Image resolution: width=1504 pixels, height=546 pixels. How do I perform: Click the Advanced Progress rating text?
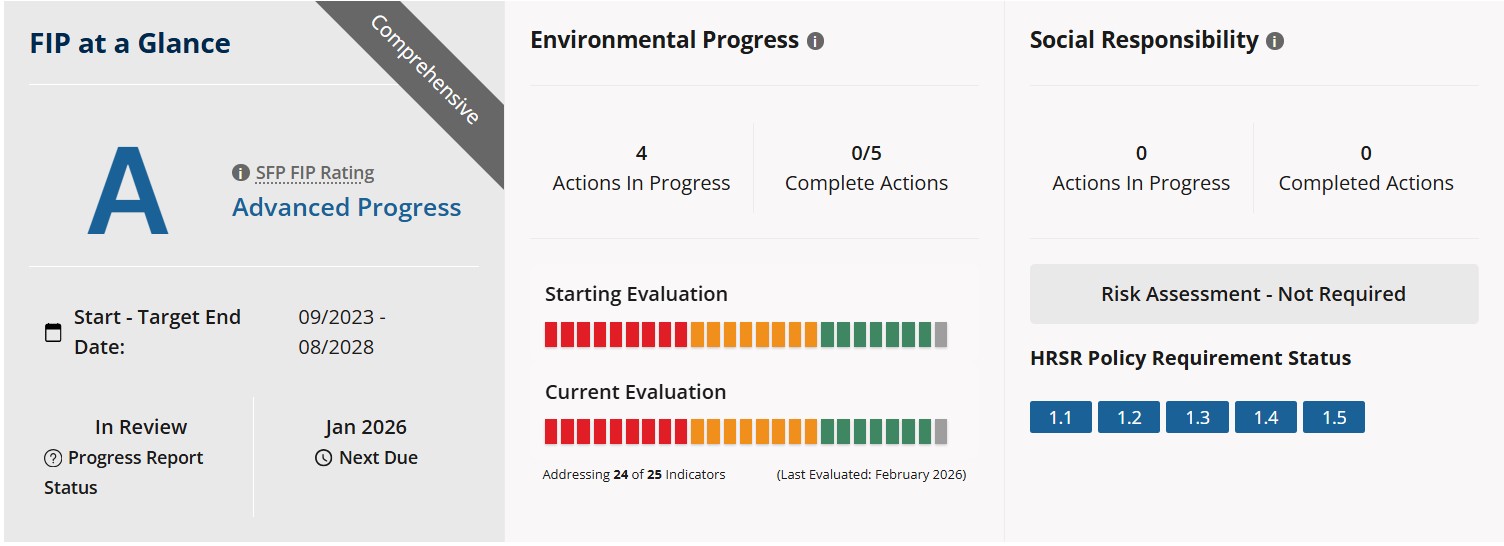(346, 207)
